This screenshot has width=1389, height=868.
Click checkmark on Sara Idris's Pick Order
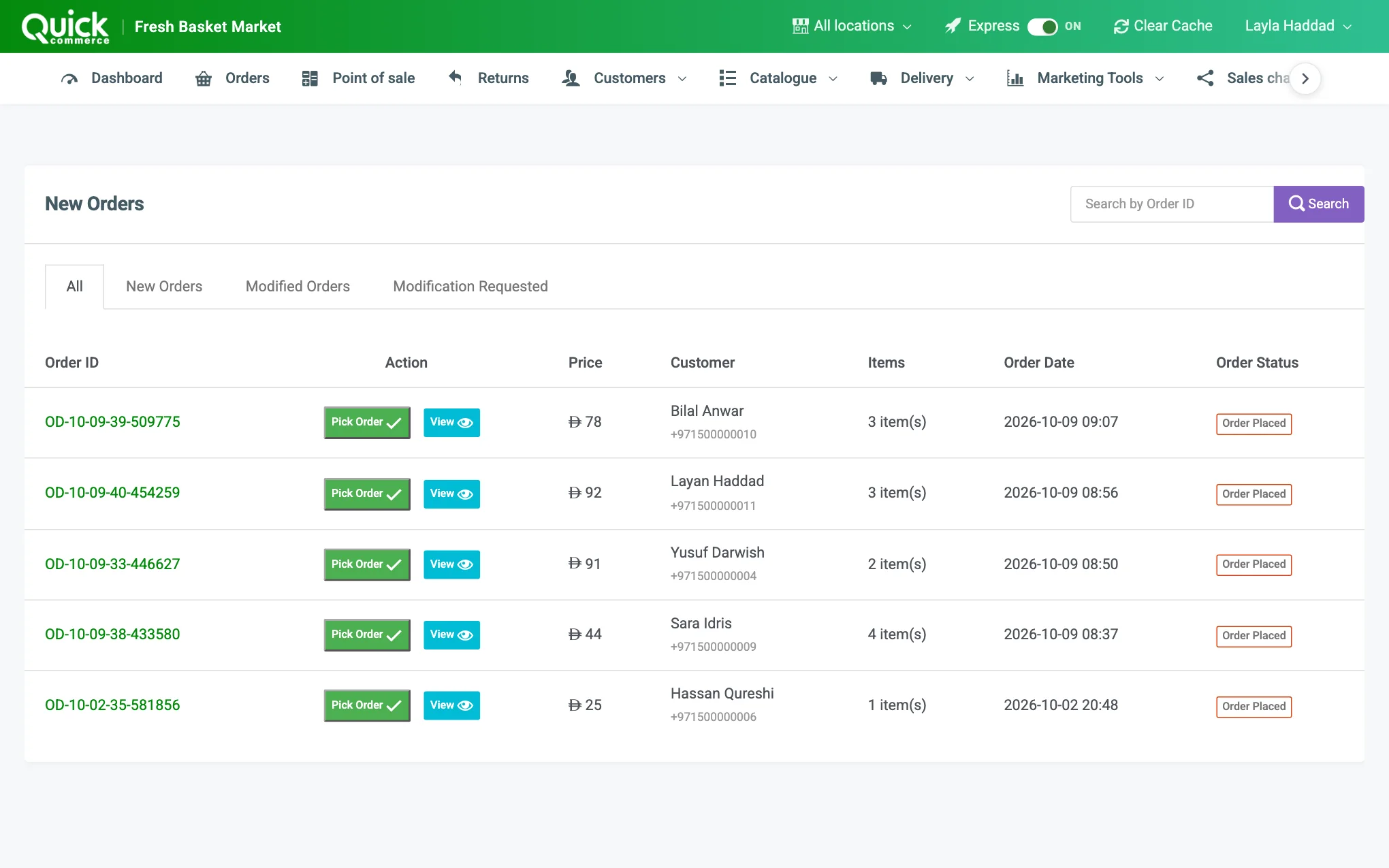point(394,635)
